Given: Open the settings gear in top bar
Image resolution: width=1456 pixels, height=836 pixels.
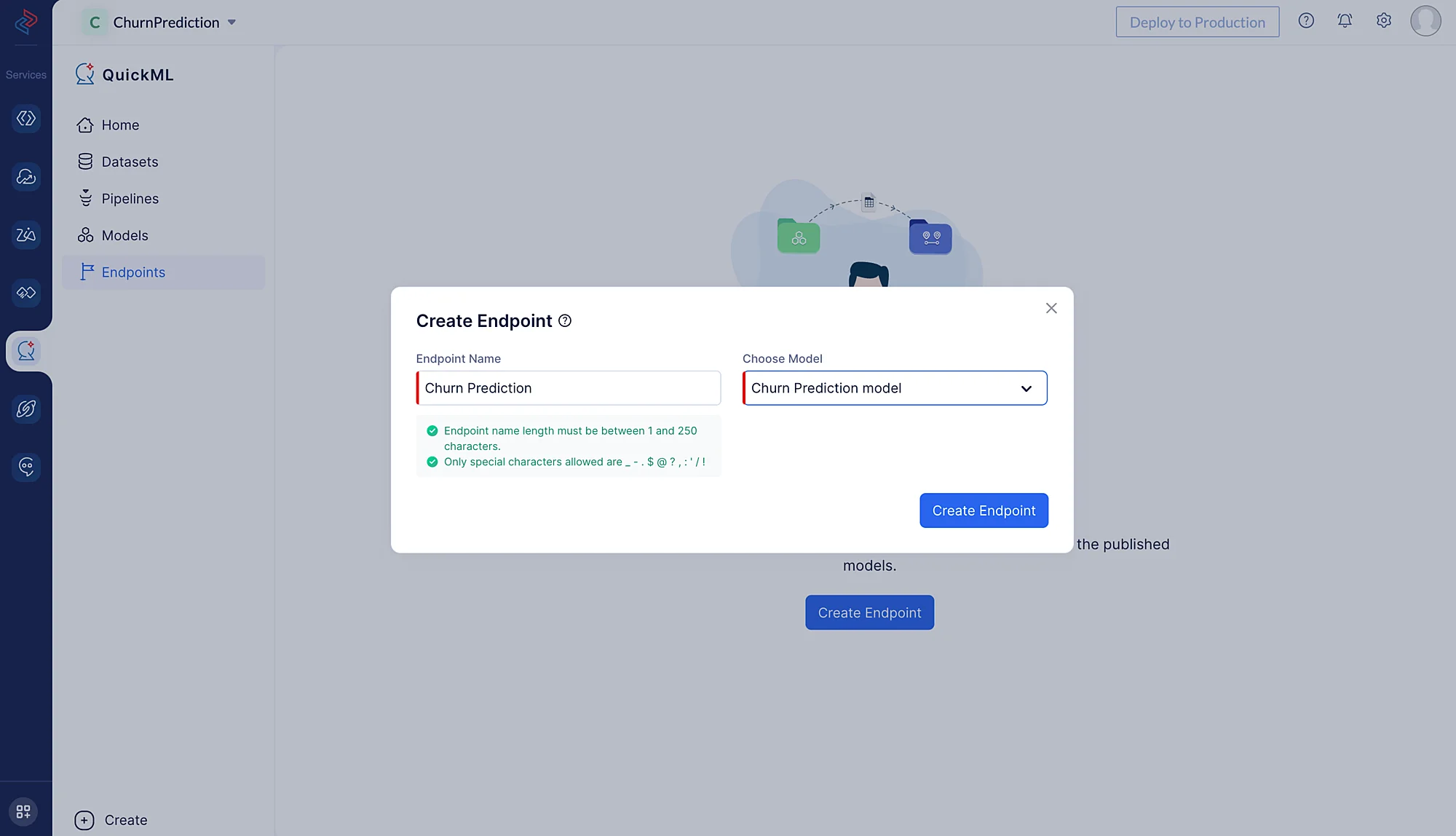Looking at the screenshot, I should point(1383,21).
